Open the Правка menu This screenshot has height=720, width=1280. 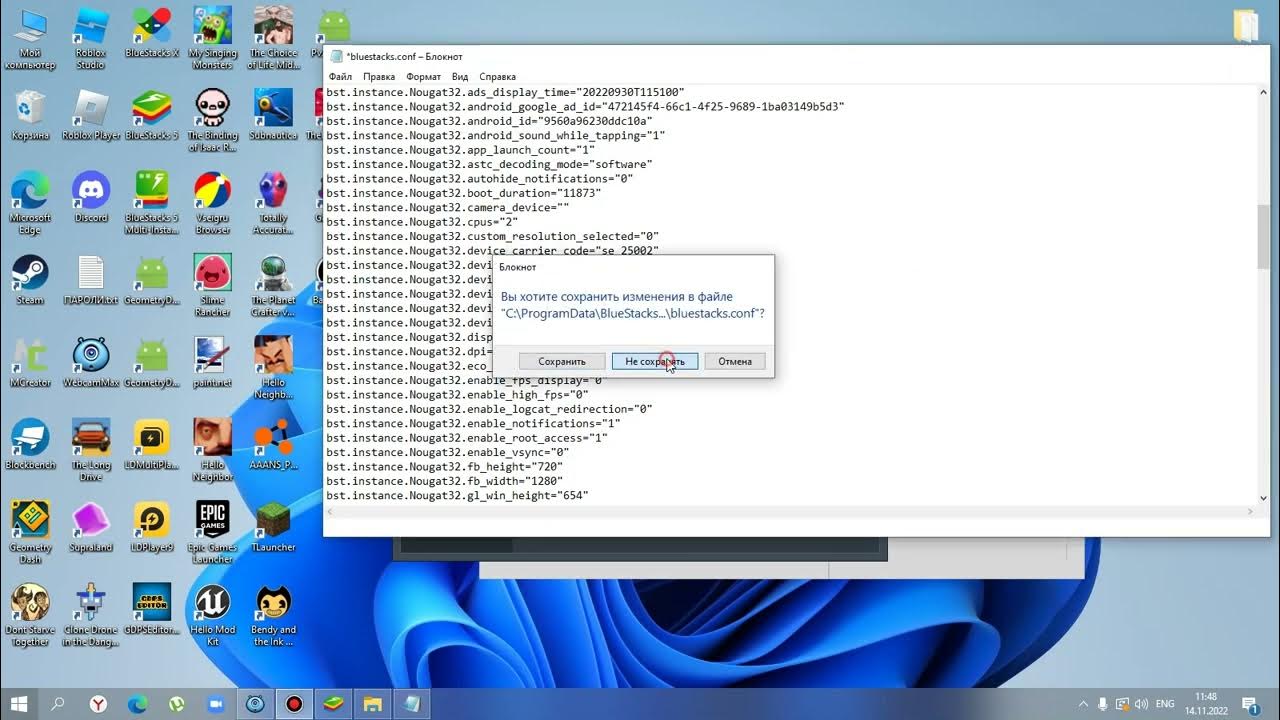[379, 77]
